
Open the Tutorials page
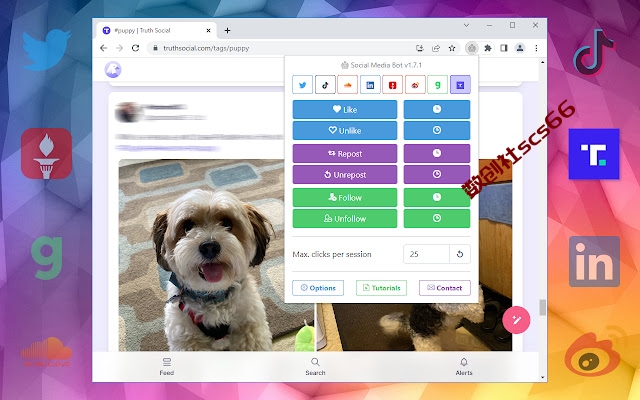click(x=382, y=288)
